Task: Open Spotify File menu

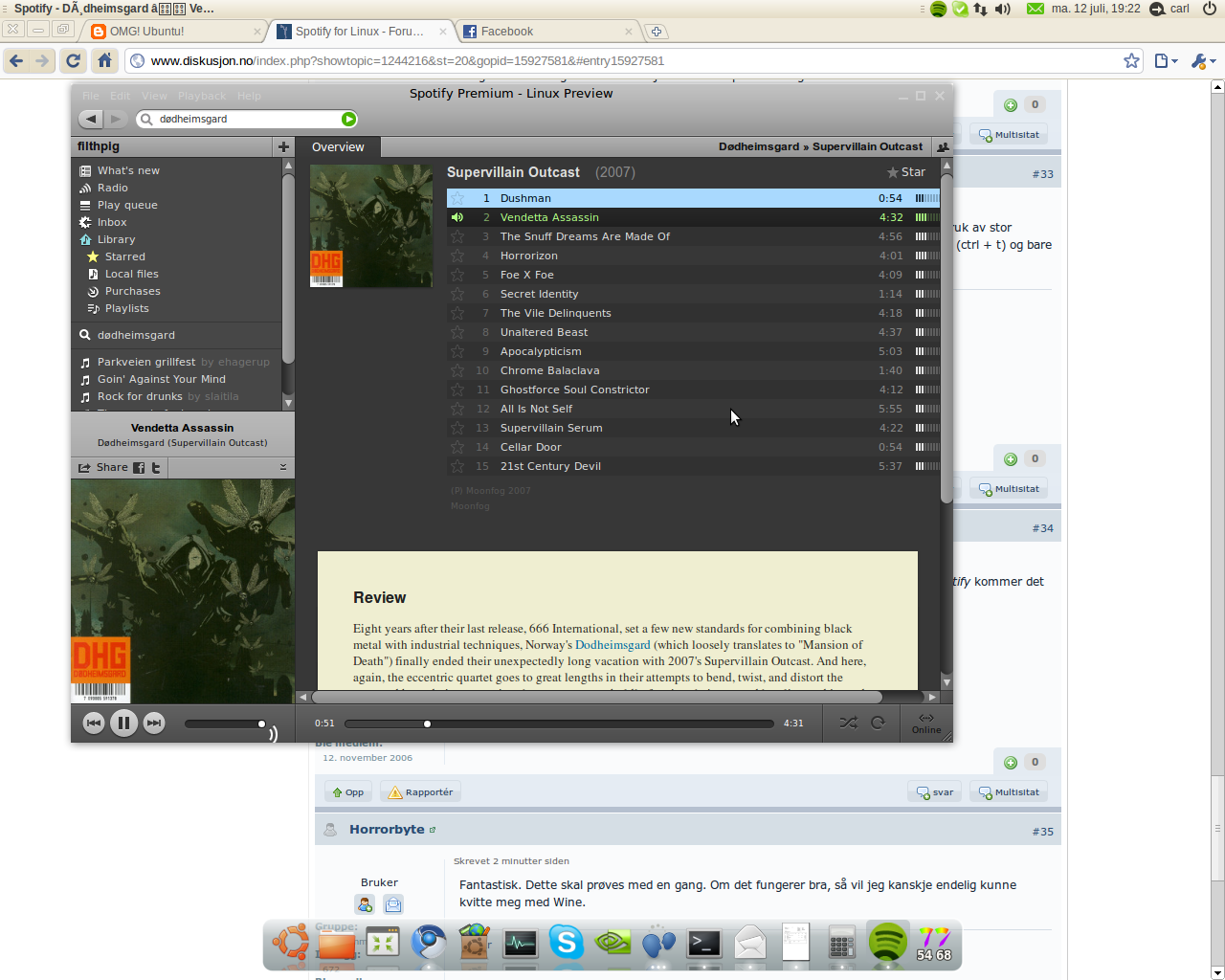Action: pyautogui.click(x=91, y=96)
